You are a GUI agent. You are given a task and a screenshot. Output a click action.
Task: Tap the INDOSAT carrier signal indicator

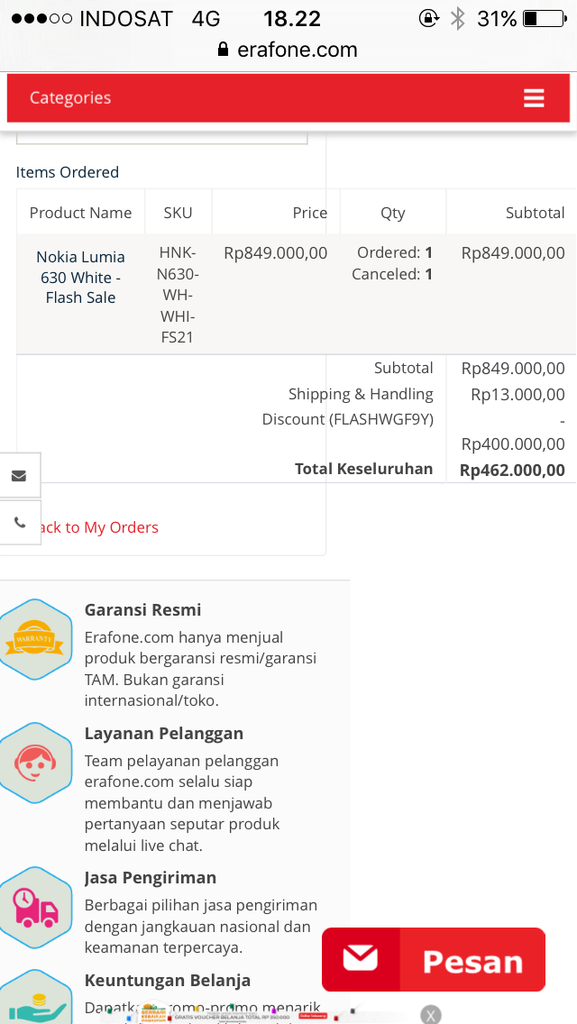[x=92, y=19]
